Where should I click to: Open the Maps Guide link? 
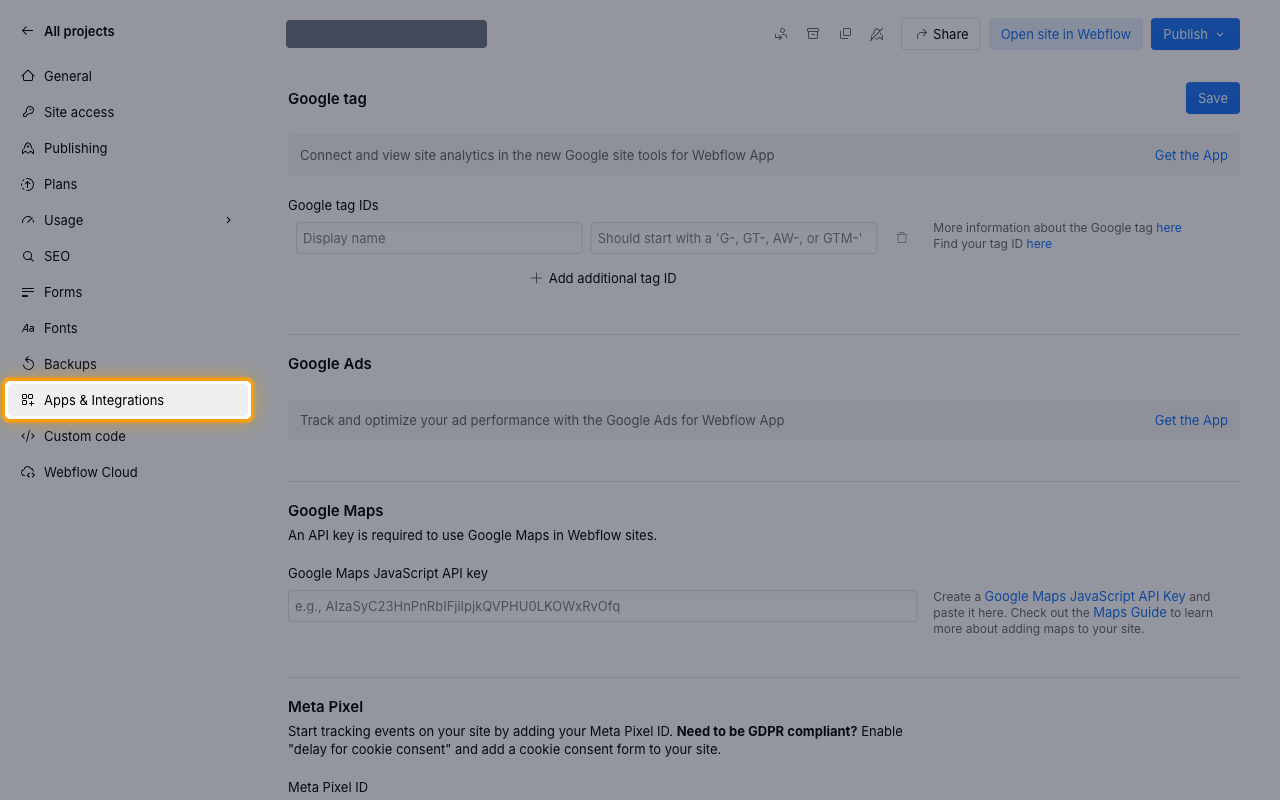tap(1130, 612)
